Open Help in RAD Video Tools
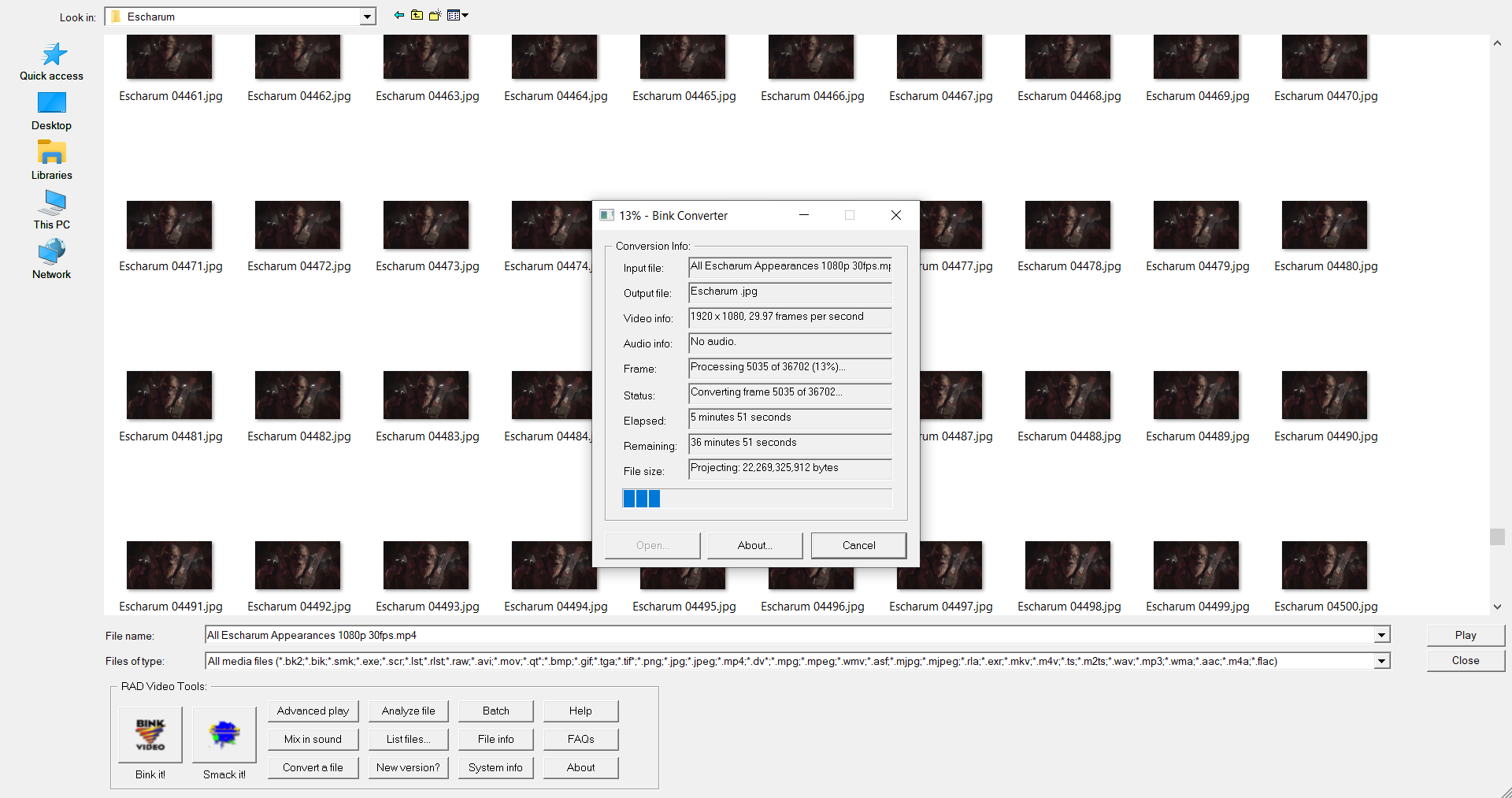1512x798 pixels. click(x=580, y=711)
